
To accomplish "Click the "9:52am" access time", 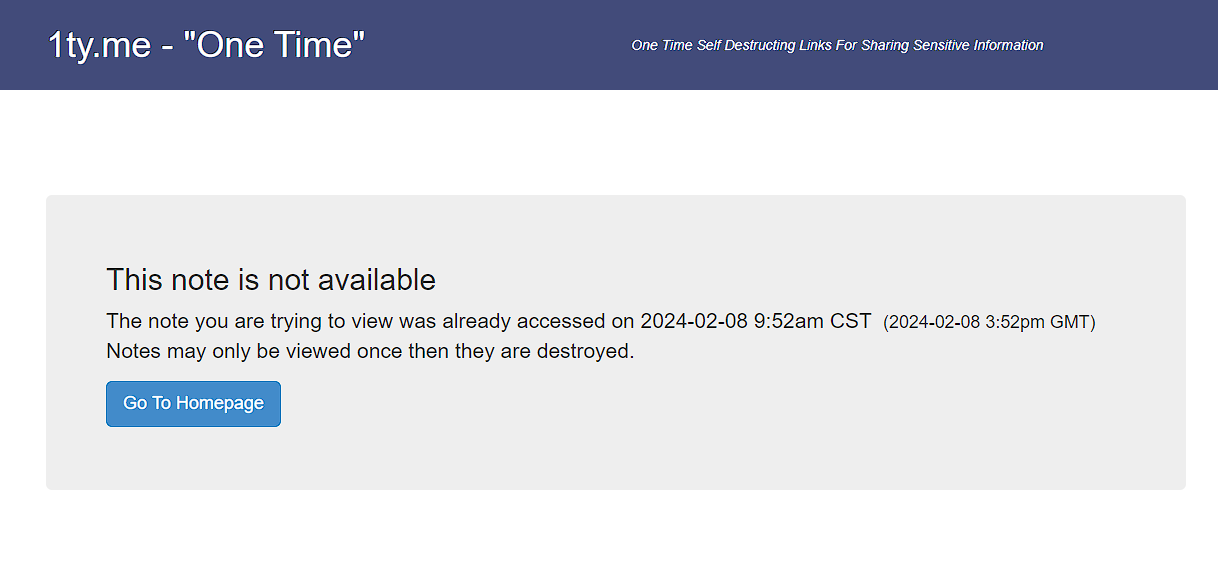I will pyautogui.click(x=788, y=322).
